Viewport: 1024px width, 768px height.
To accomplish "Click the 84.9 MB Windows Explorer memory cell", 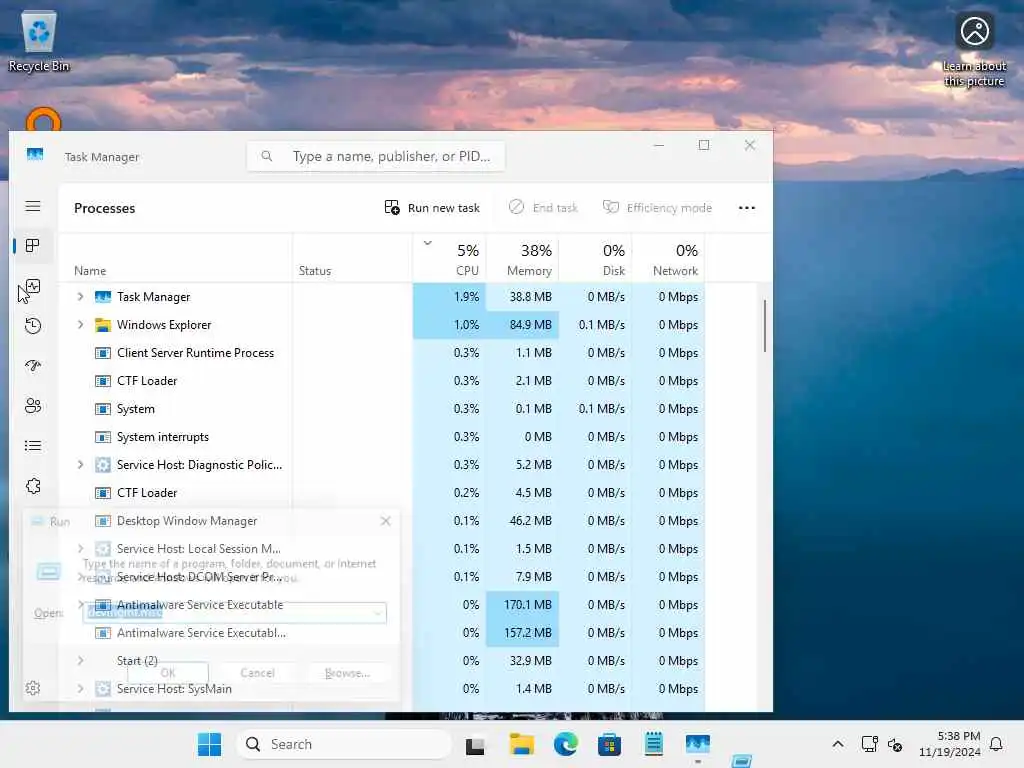I will [x=522, y=325].
